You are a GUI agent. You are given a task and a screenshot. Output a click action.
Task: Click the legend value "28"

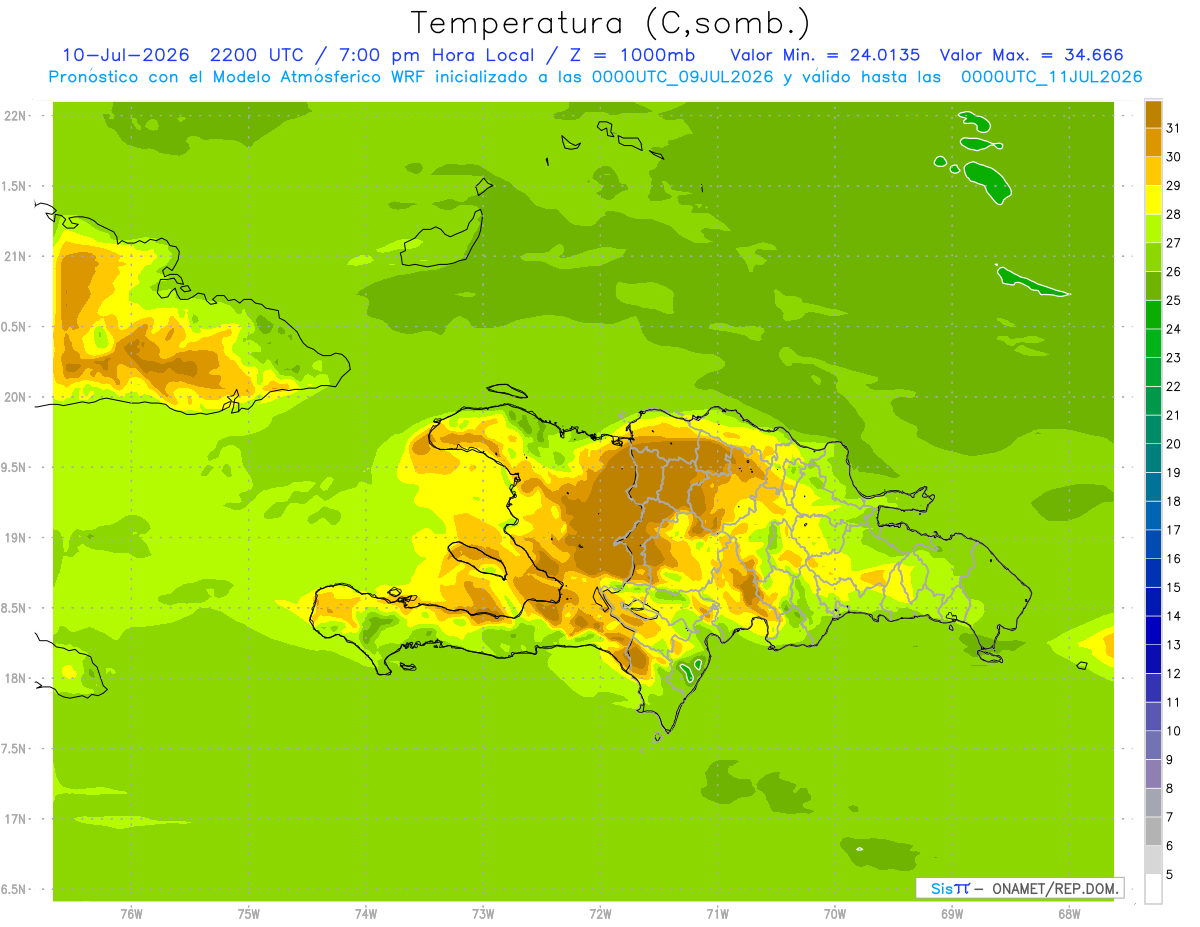pos(1174,214)
